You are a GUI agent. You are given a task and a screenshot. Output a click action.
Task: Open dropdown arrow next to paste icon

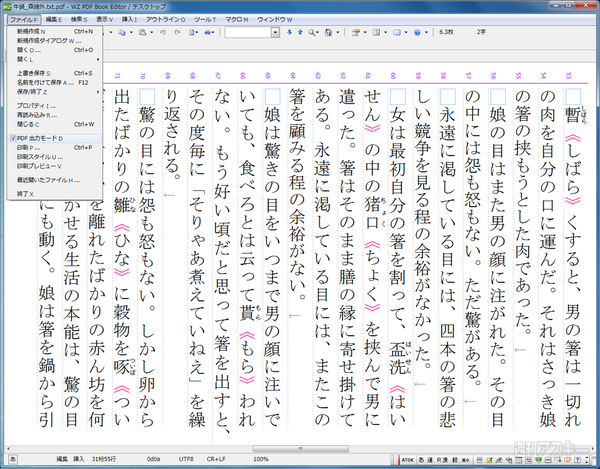coord(152,33)
